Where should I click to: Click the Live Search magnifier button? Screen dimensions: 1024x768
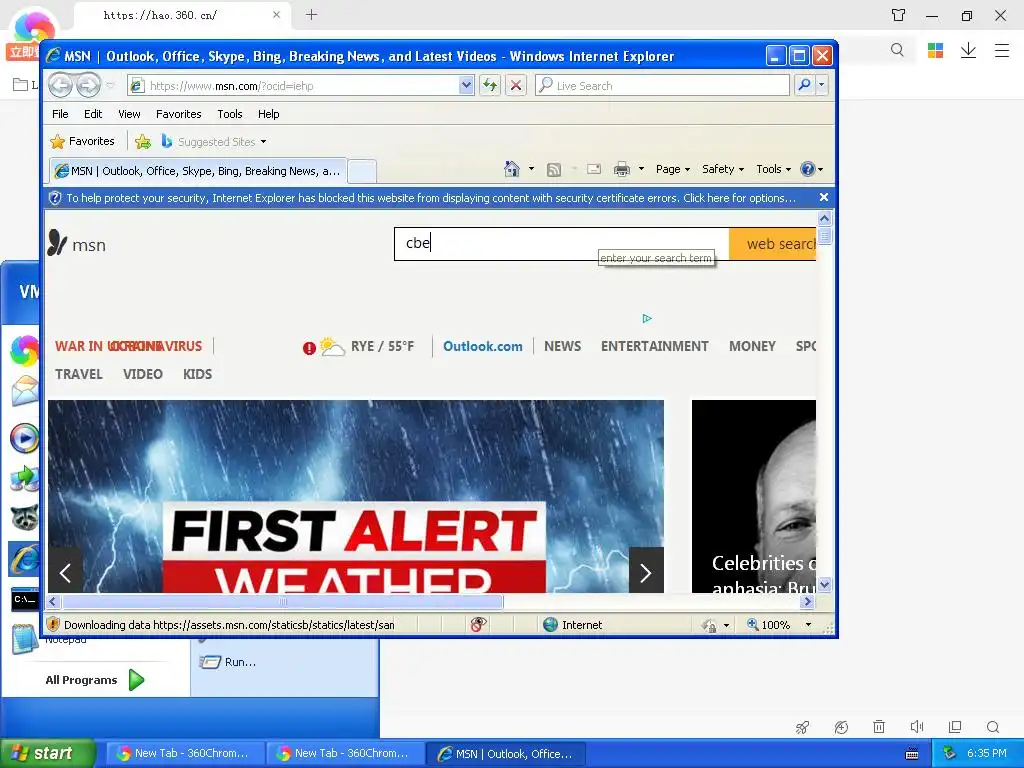coord(805,85)
